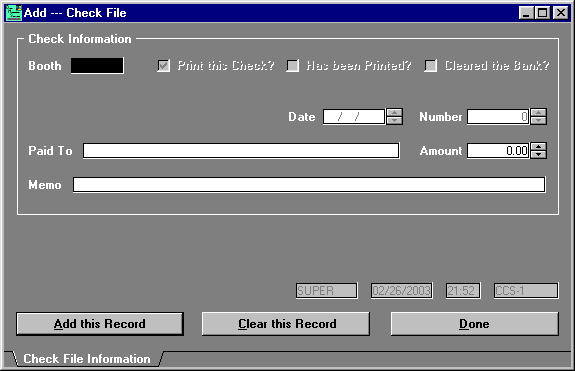Click the 21:52 time stamp field
575x371 pixels.
point(463,291)
